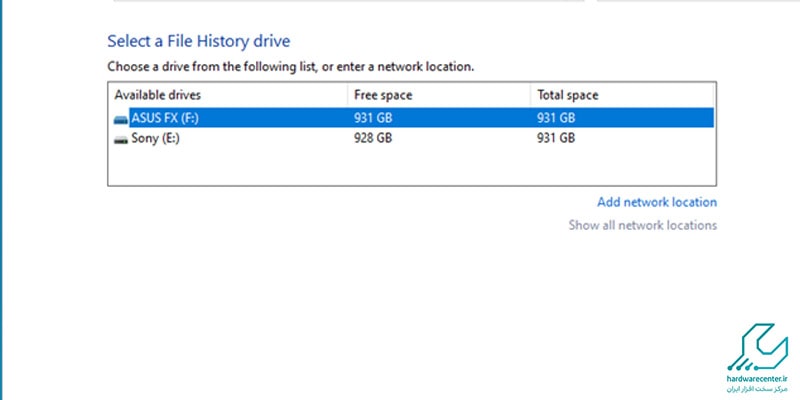Click the hardwarecenter wrench logo

coord(757,345)
